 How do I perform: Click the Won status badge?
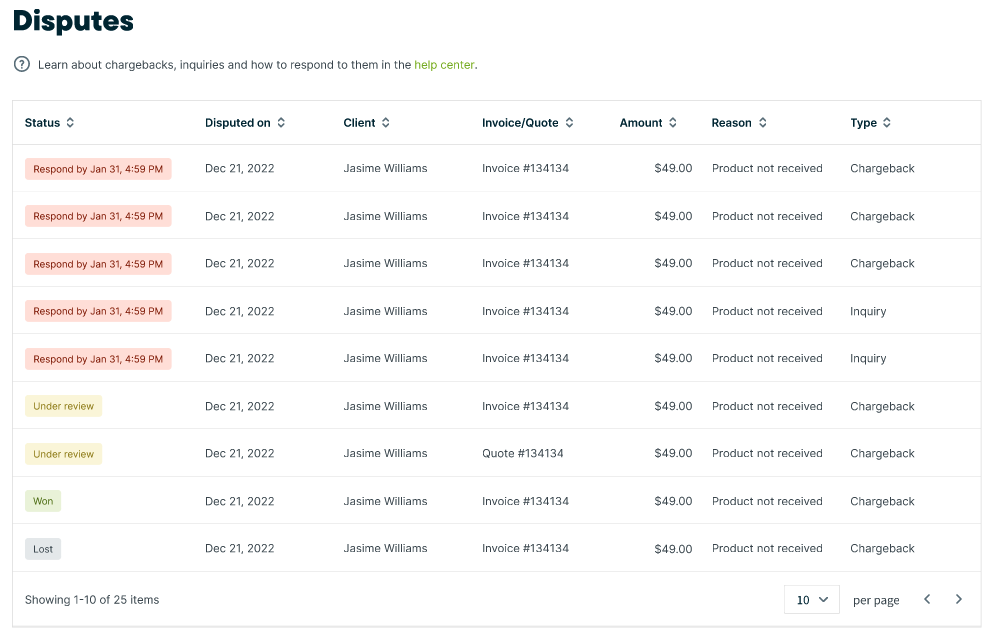coord(43,501)
